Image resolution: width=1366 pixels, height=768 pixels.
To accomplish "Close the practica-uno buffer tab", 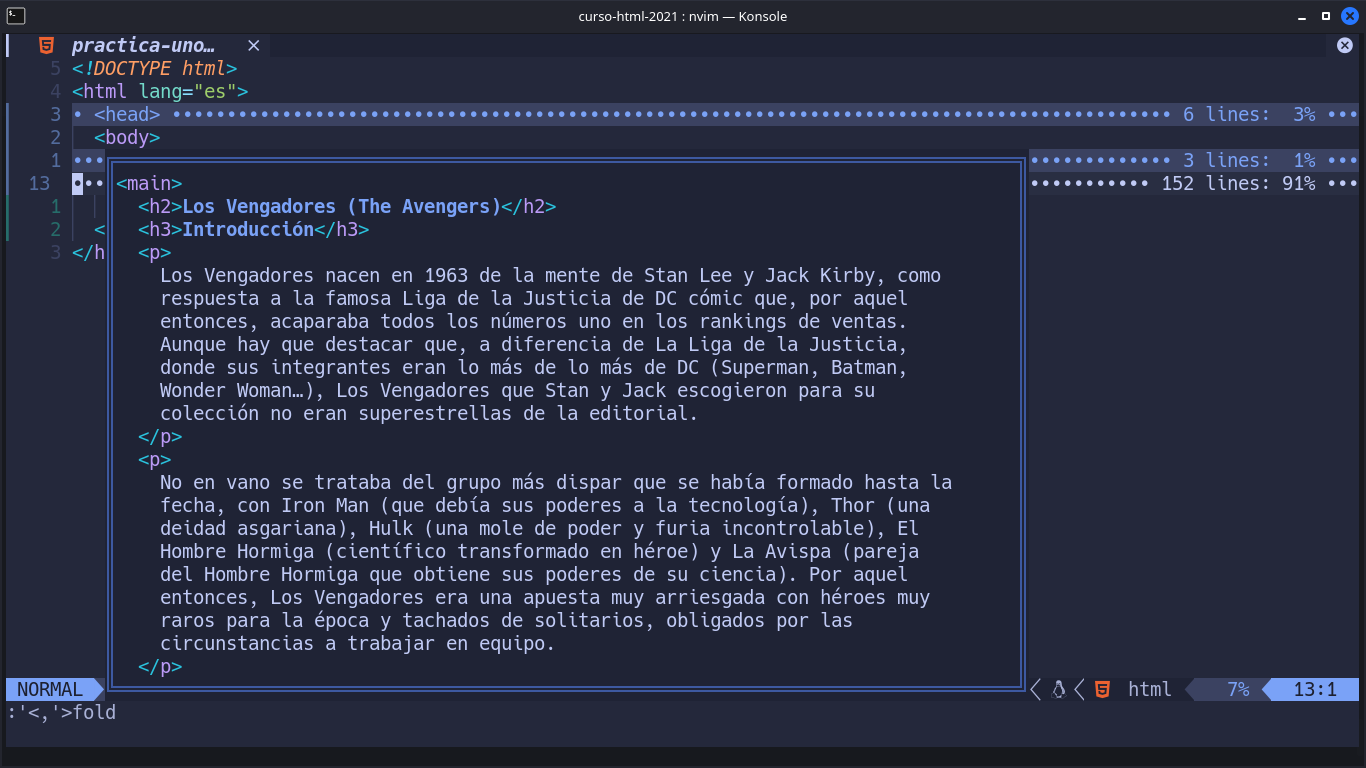I will click(254, 46).
